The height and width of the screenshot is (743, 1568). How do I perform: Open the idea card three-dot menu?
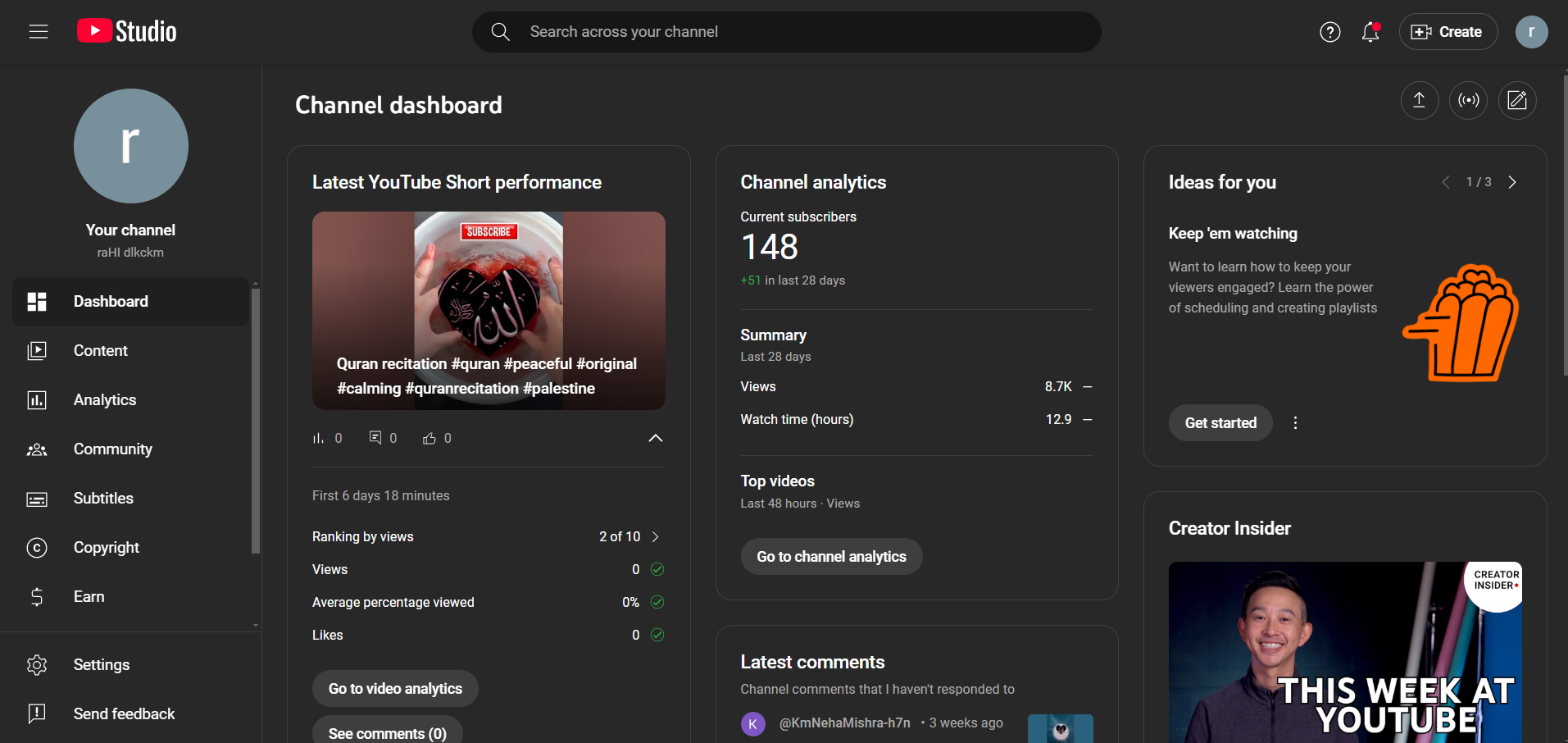tap(1295, 423)
